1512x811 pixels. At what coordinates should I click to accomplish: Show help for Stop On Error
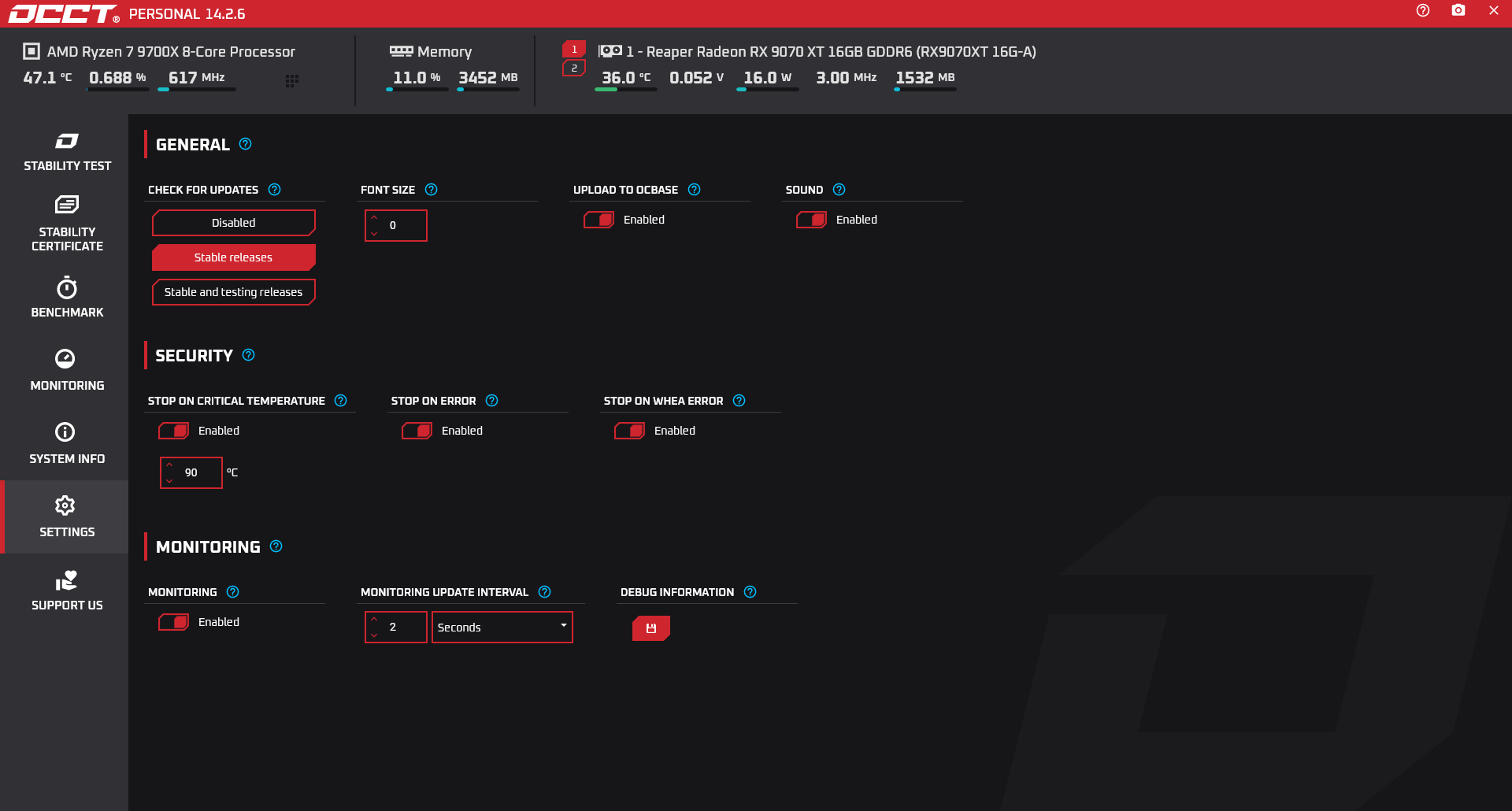point(491,401)
